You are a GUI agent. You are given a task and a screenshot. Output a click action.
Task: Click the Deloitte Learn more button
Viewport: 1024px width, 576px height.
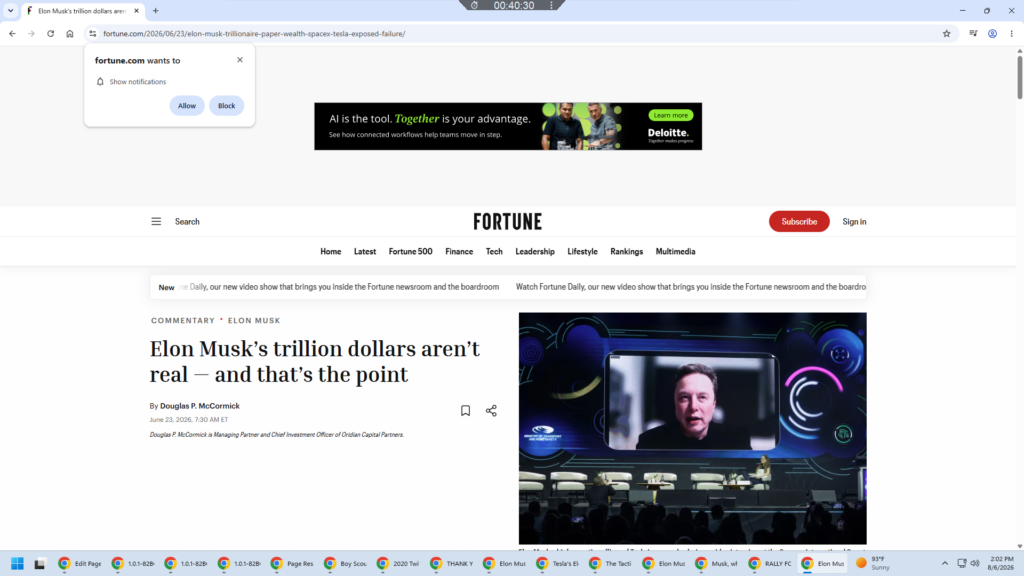point(670,115)
